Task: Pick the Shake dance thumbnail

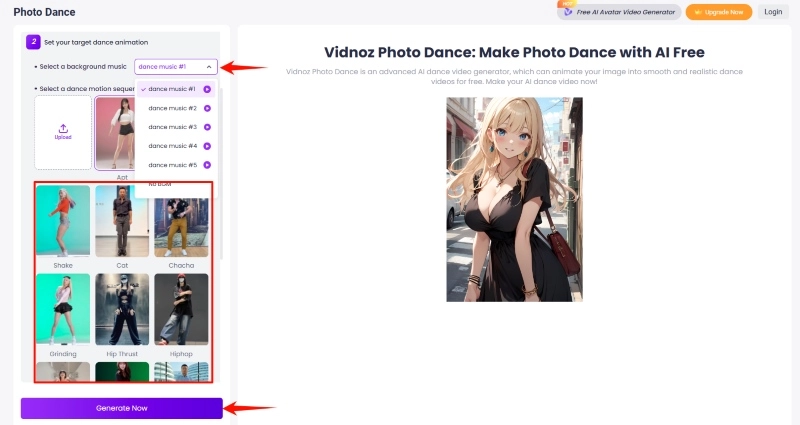Action: [63, 221]
